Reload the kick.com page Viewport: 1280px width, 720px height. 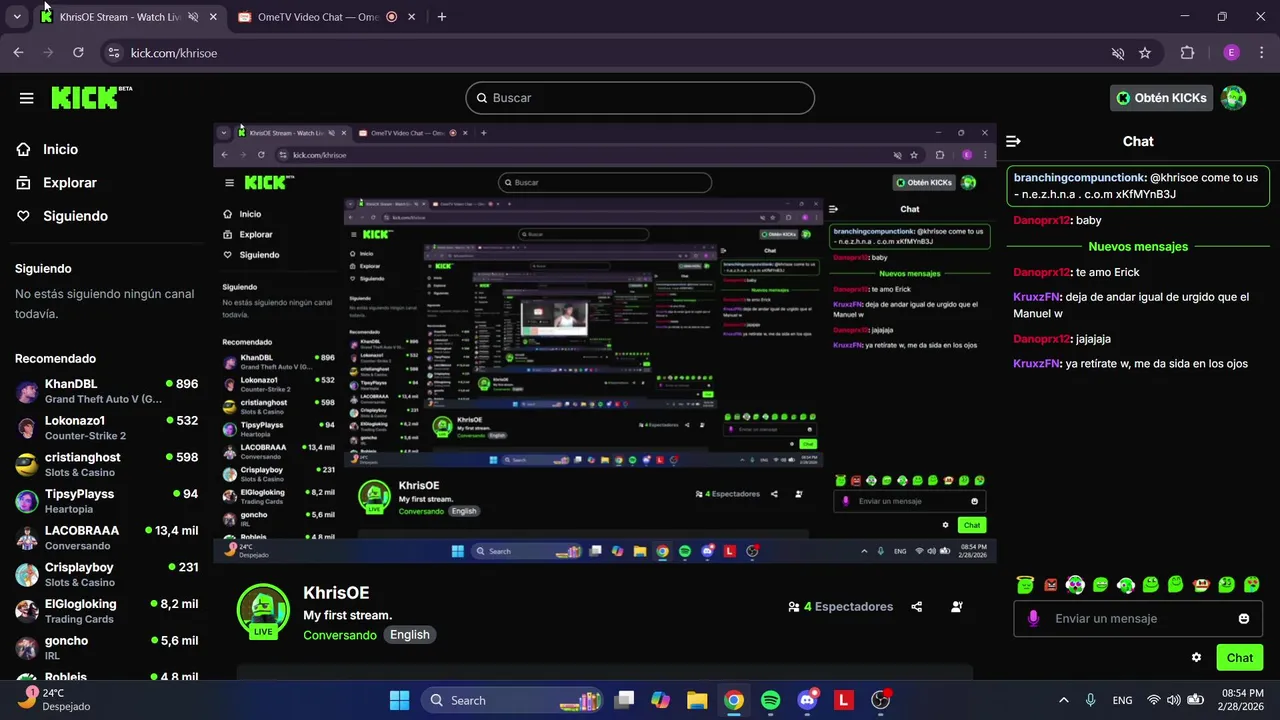(x=78, y=53)
